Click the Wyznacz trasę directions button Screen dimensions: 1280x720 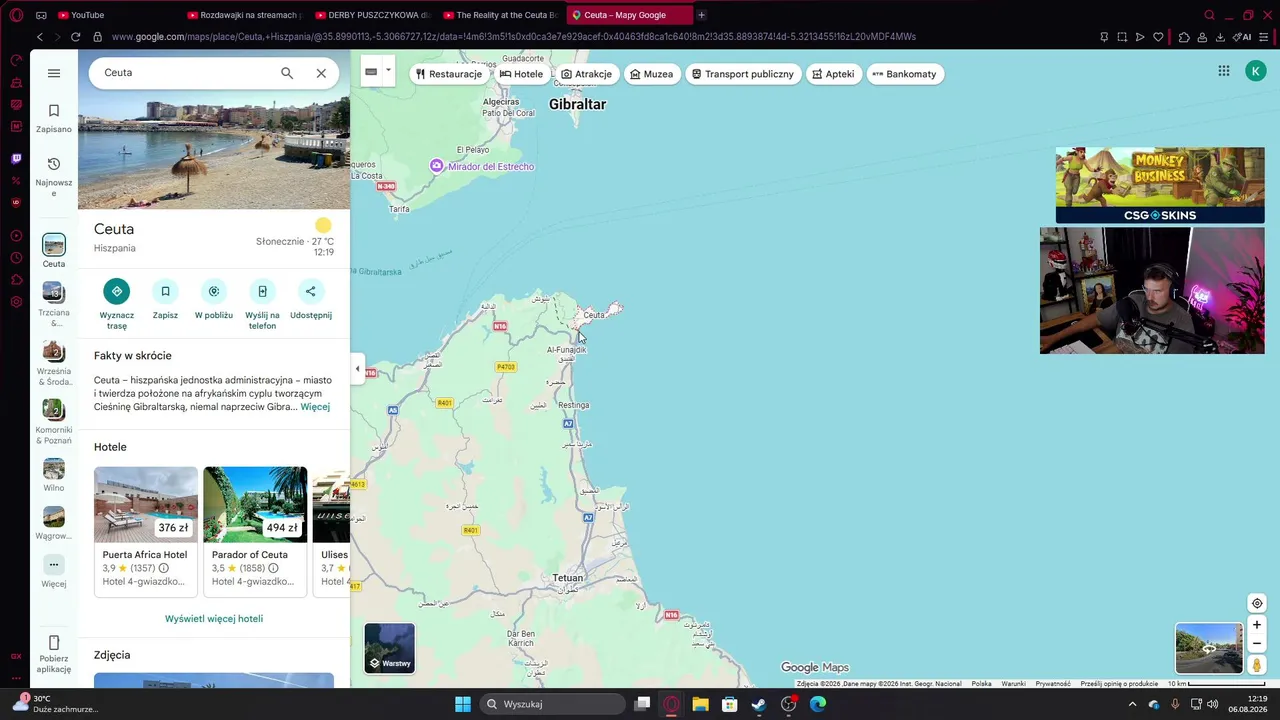point(117,291)
